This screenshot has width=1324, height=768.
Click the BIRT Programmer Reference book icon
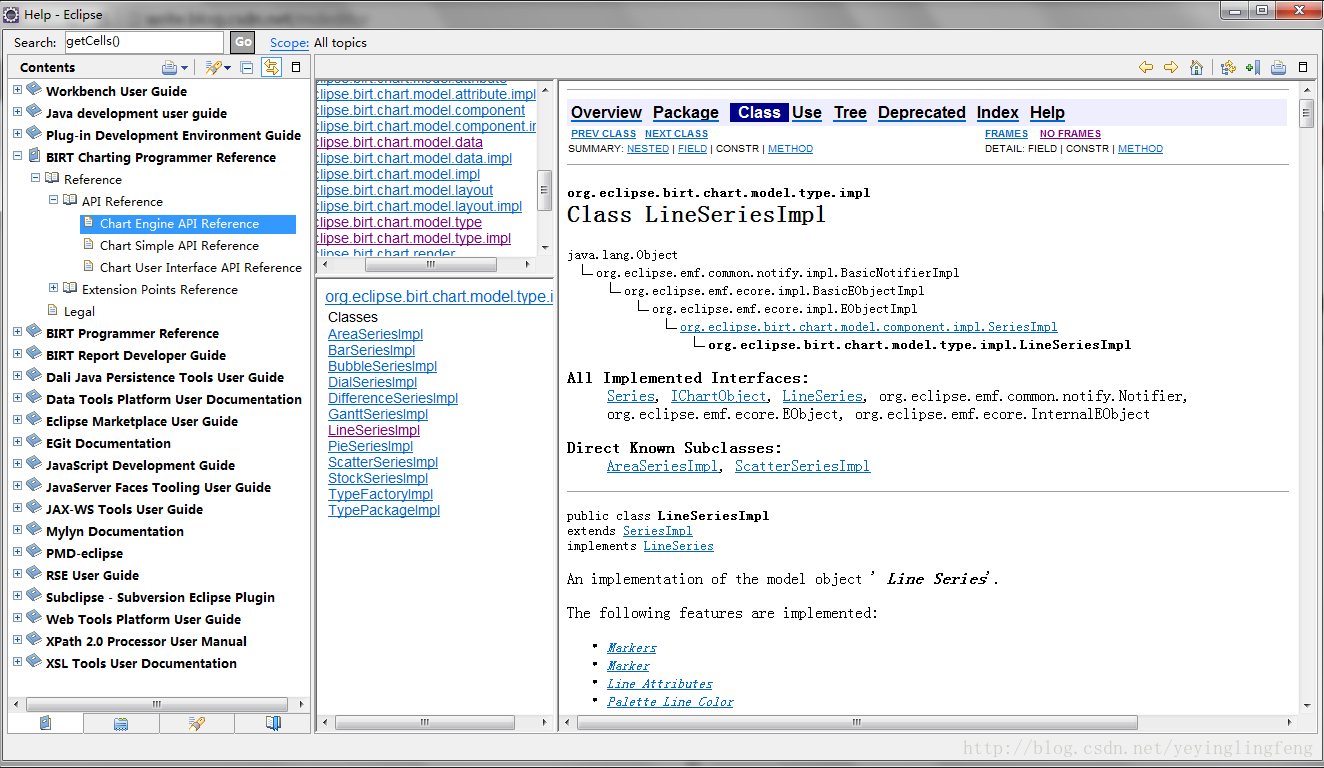[34, 332]
